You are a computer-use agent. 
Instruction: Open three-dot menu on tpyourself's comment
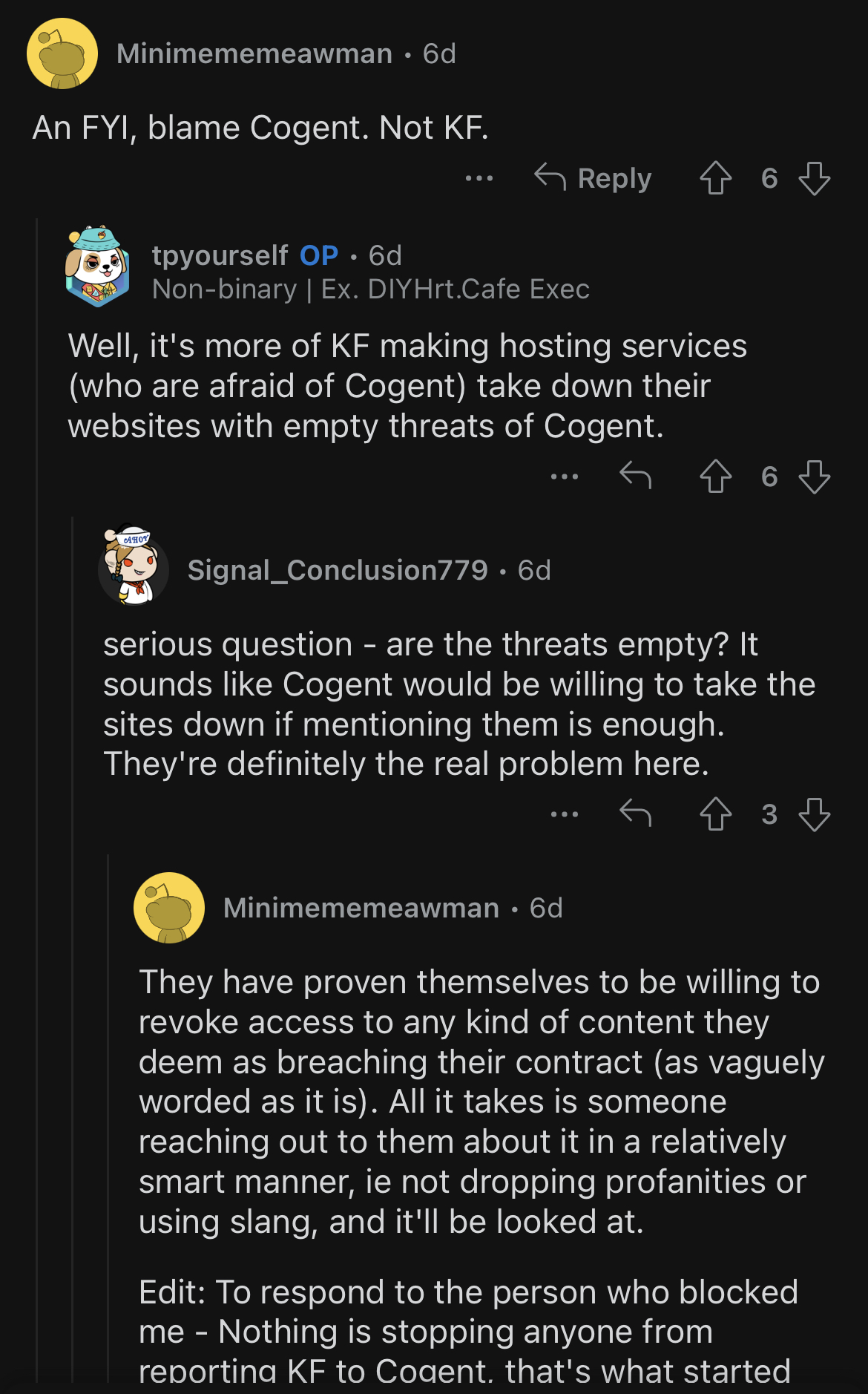(565, 477)
